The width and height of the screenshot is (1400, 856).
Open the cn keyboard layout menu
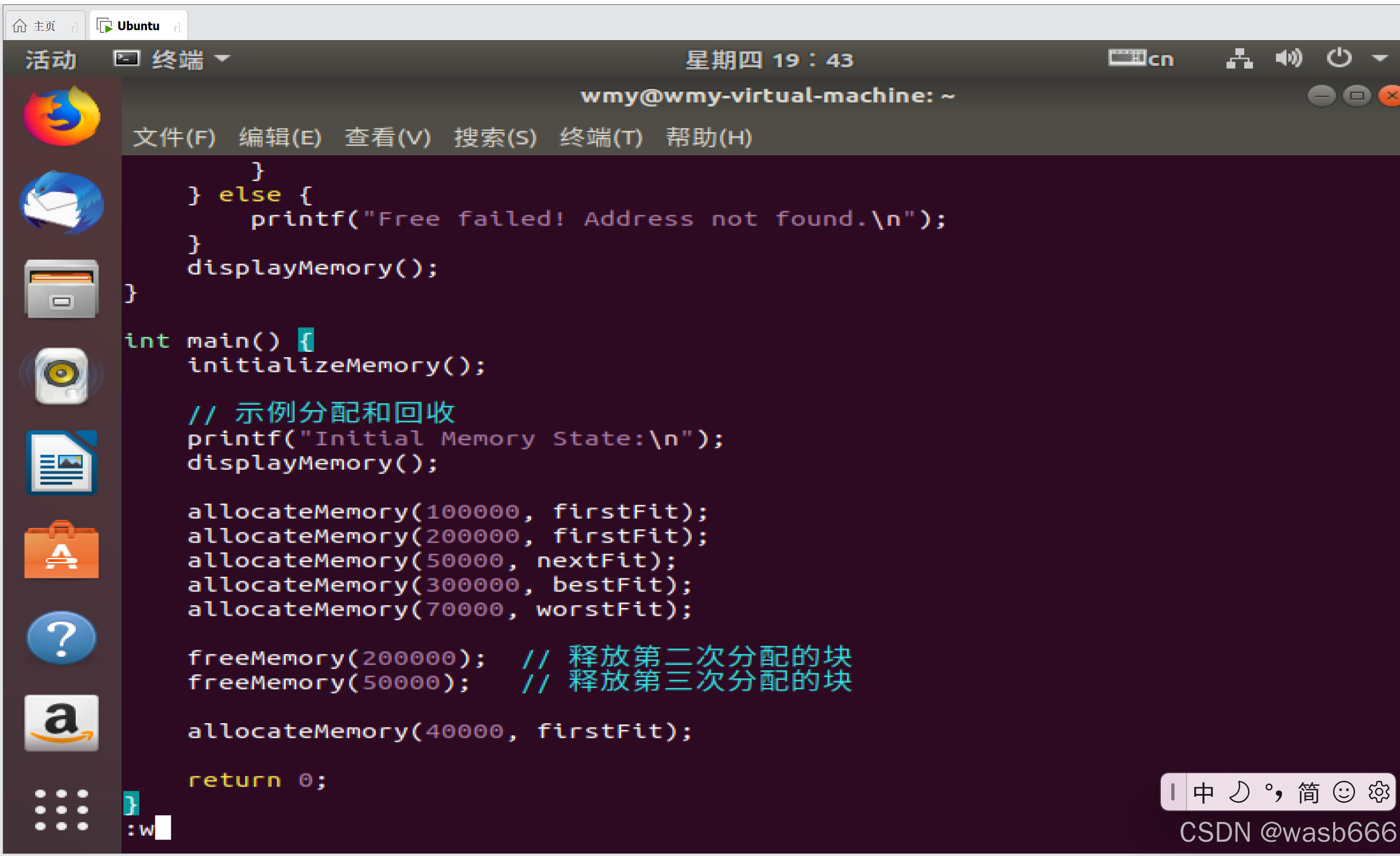(x=1142, y=59)
